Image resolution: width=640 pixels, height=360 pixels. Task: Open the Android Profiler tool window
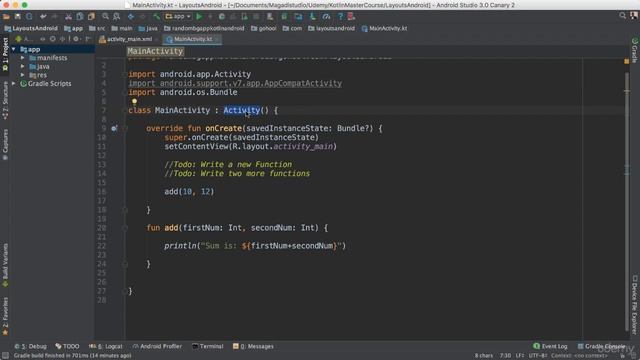coord(157,346)
